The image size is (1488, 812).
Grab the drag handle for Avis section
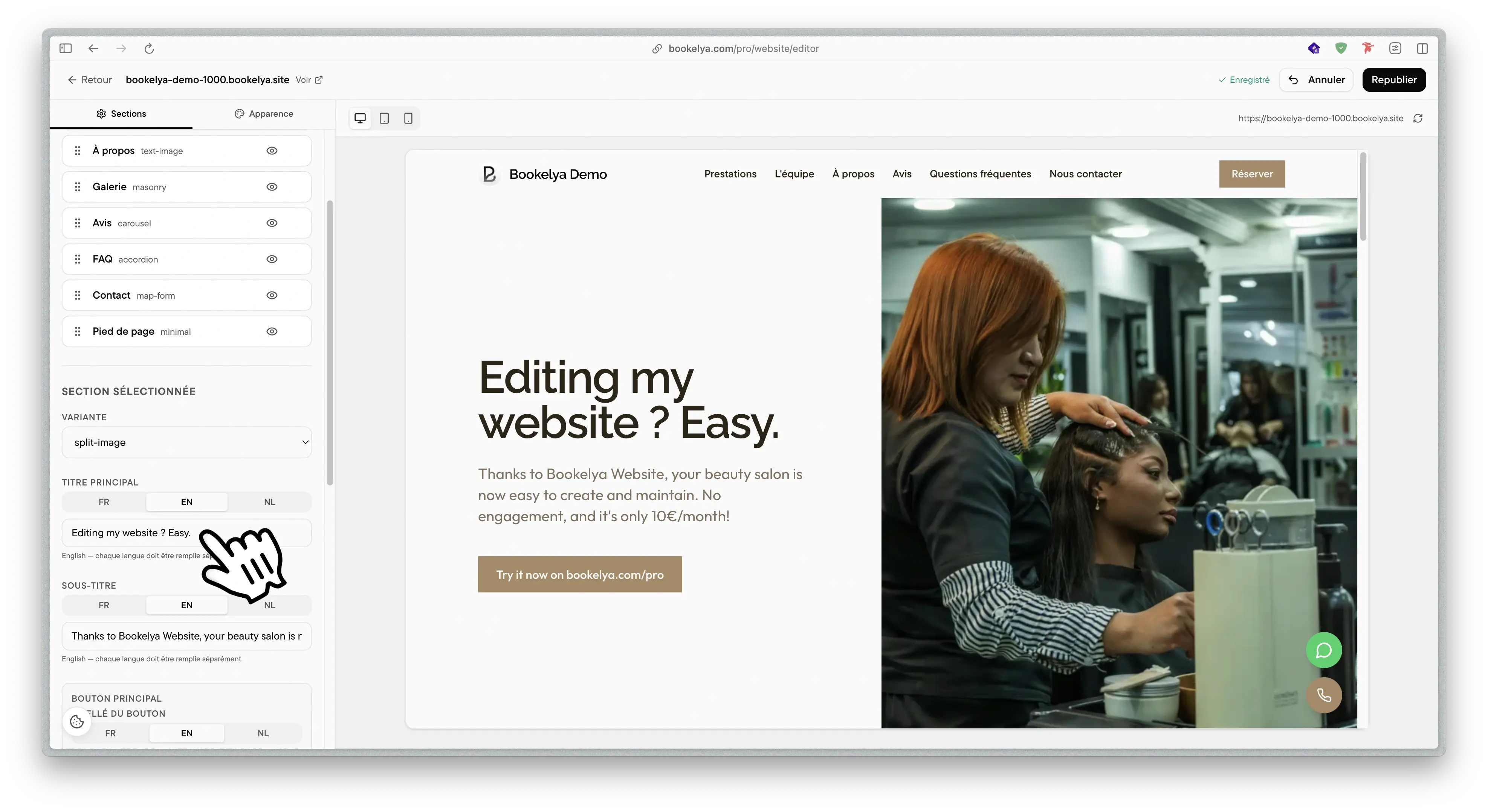click(x=77, y=223)
